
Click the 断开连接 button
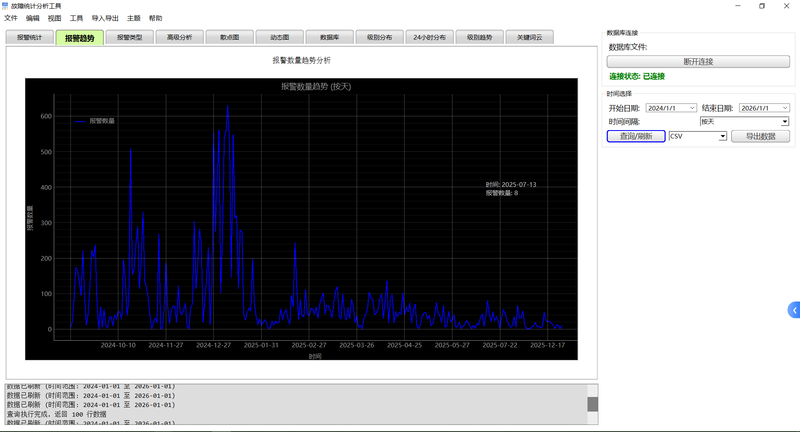698,62
